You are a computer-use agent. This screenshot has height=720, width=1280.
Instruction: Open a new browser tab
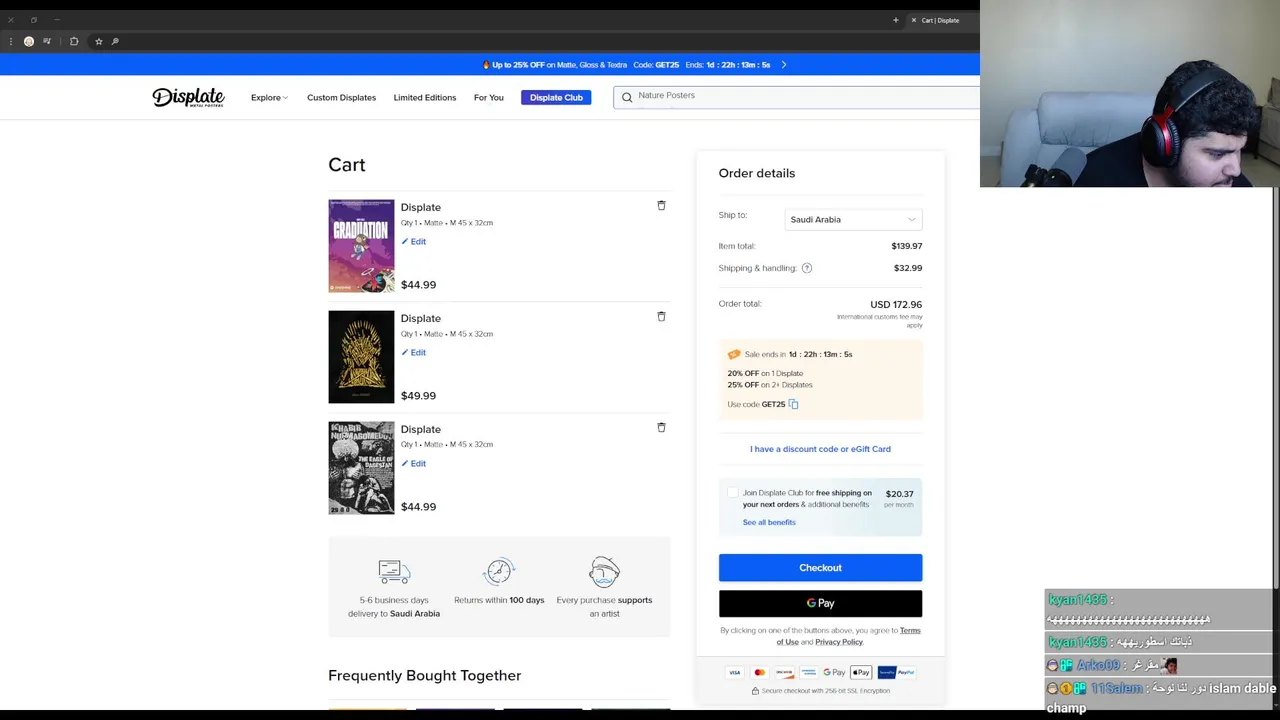[895, 20]
